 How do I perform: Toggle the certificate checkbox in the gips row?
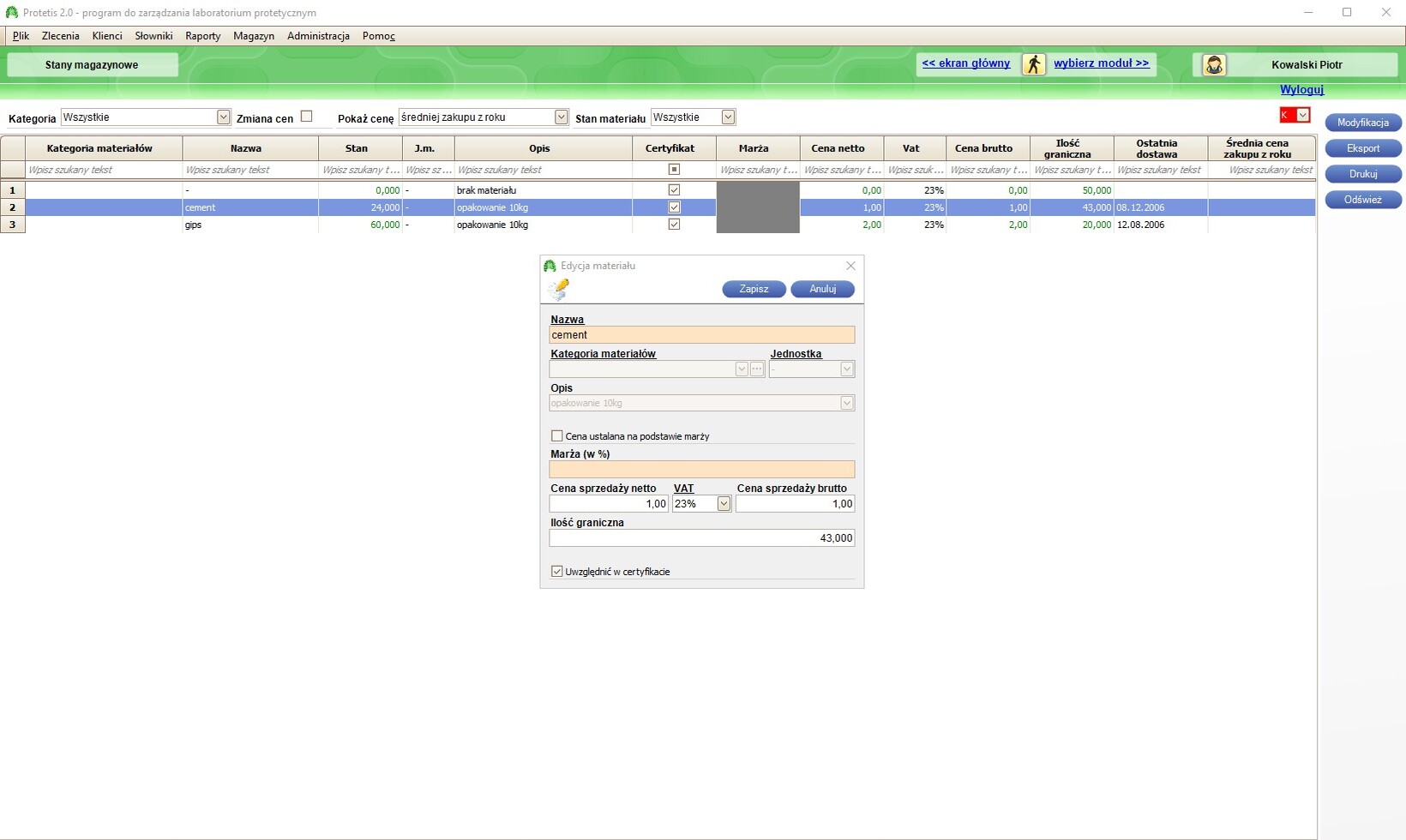tap(674, 225)
